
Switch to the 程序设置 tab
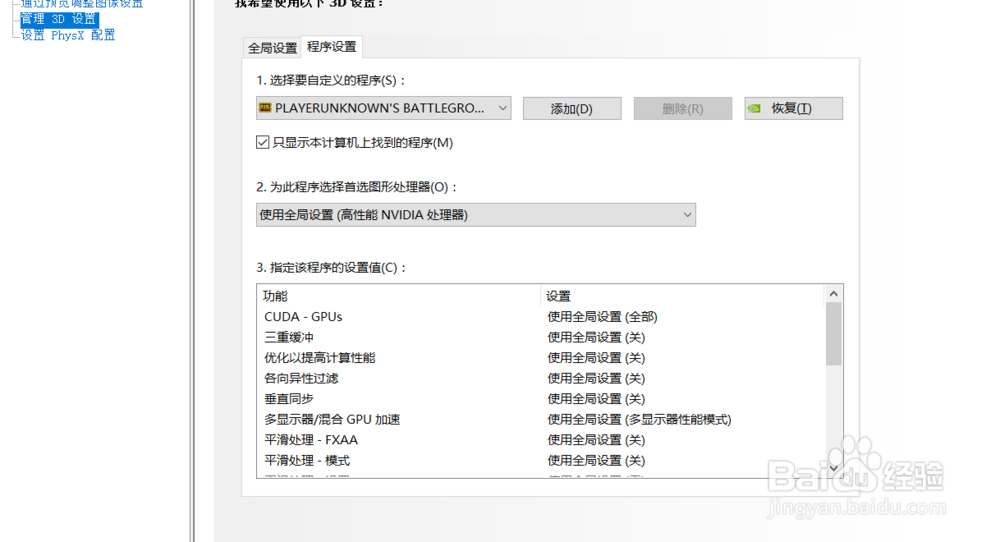[332, 47]
